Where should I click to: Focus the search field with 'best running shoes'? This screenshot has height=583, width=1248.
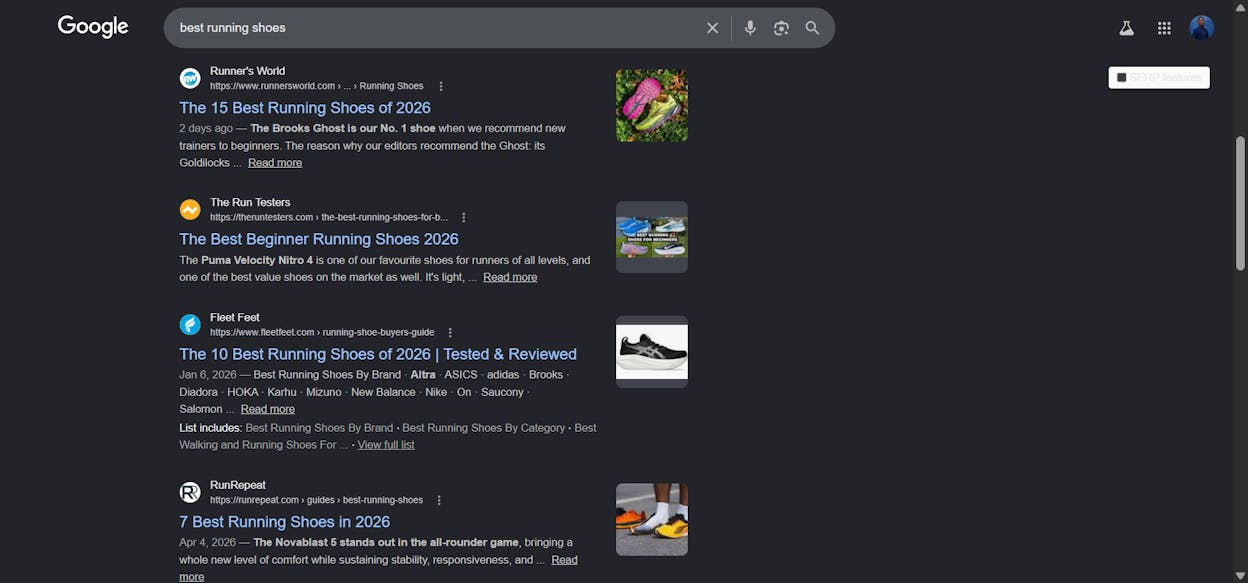pyautogui.click(x=435, y=28)
